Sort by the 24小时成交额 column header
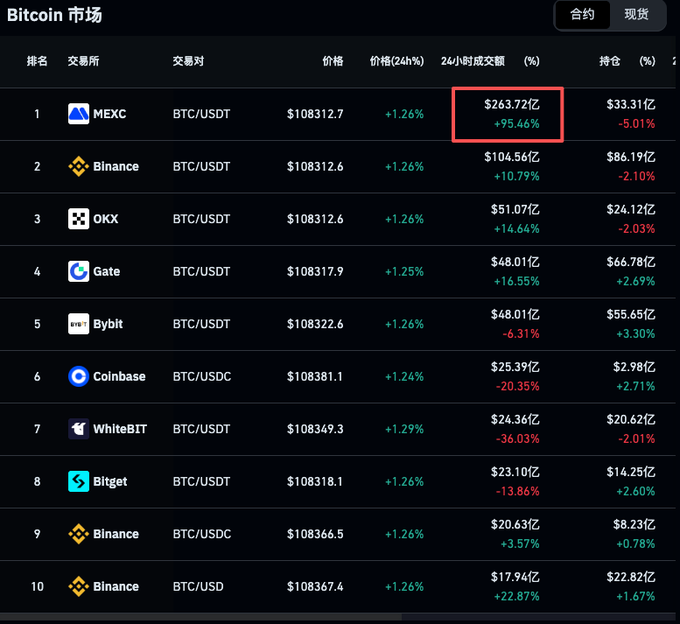Screen dimensions: 680x624 [x=473, y=61]
